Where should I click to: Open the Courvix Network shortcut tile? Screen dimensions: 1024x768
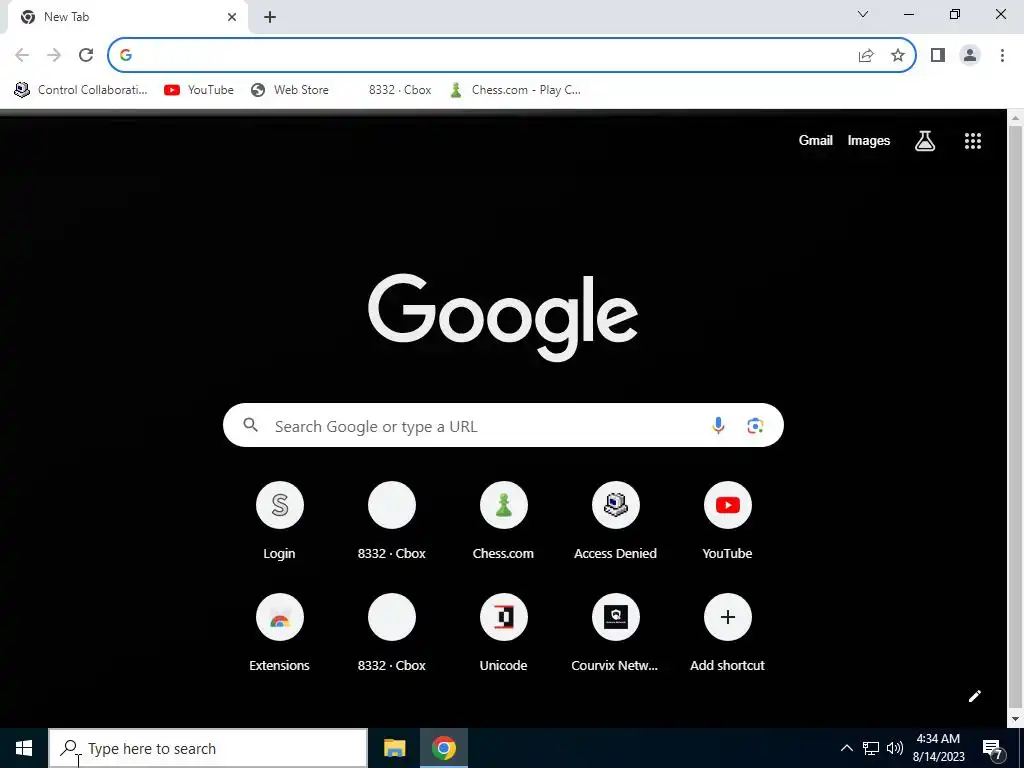point(616,633)
